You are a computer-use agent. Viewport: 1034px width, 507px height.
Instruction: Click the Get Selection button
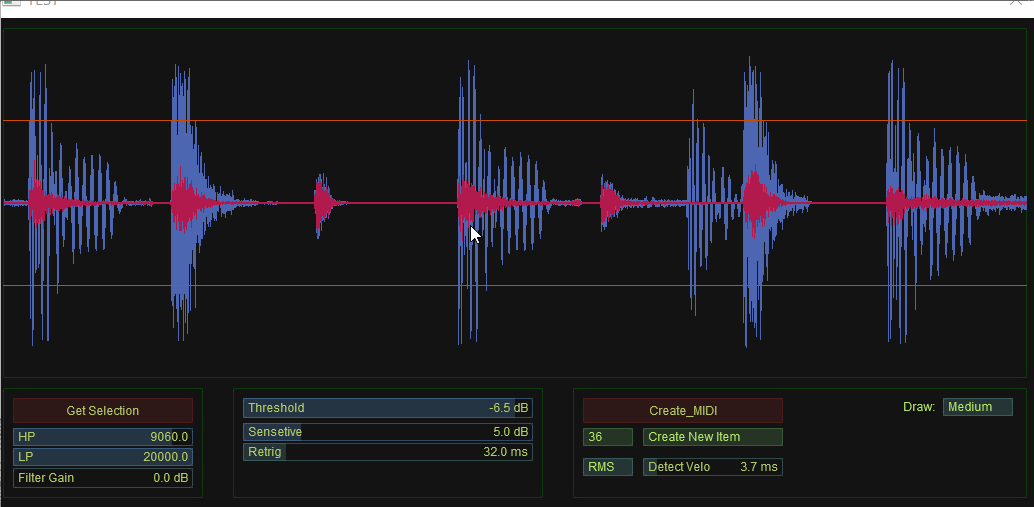(x=103, y=410)
